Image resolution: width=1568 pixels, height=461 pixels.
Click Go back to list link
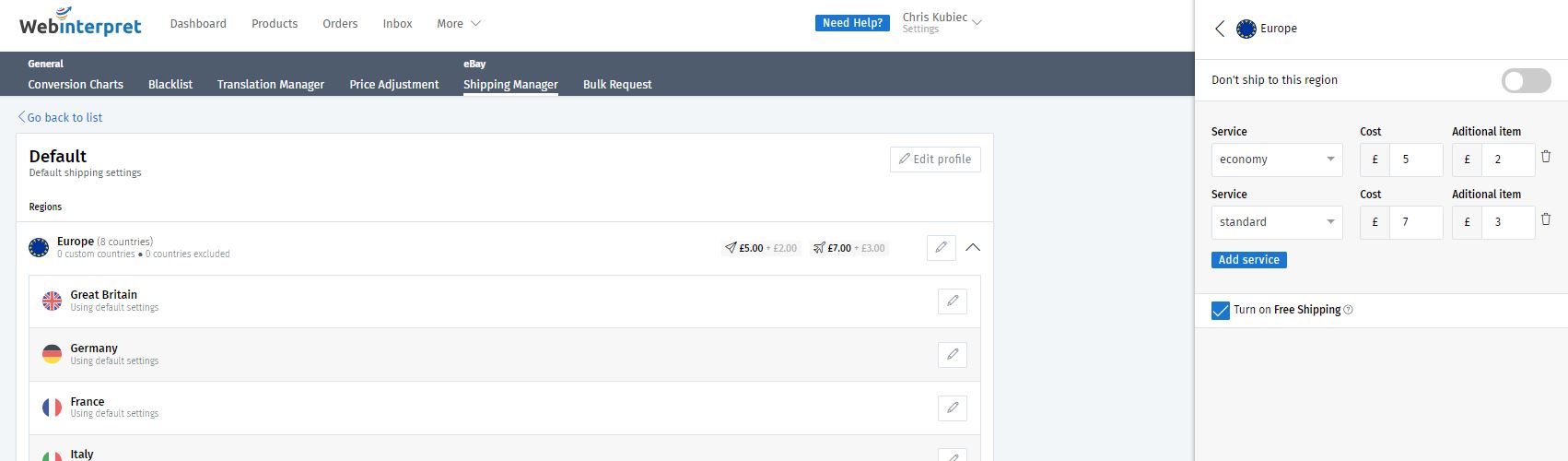60,117
